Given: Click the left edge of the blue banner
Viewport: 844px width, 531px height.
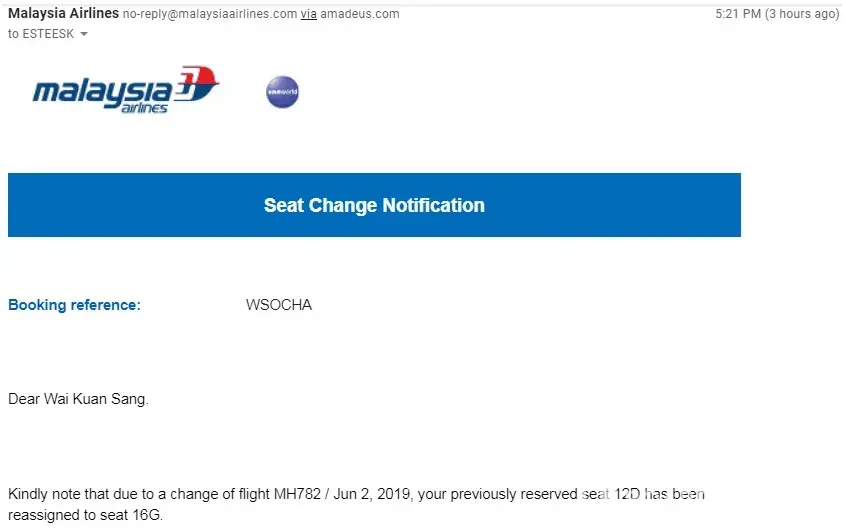Looking at the screenshot, I should [x=14, y=205].
